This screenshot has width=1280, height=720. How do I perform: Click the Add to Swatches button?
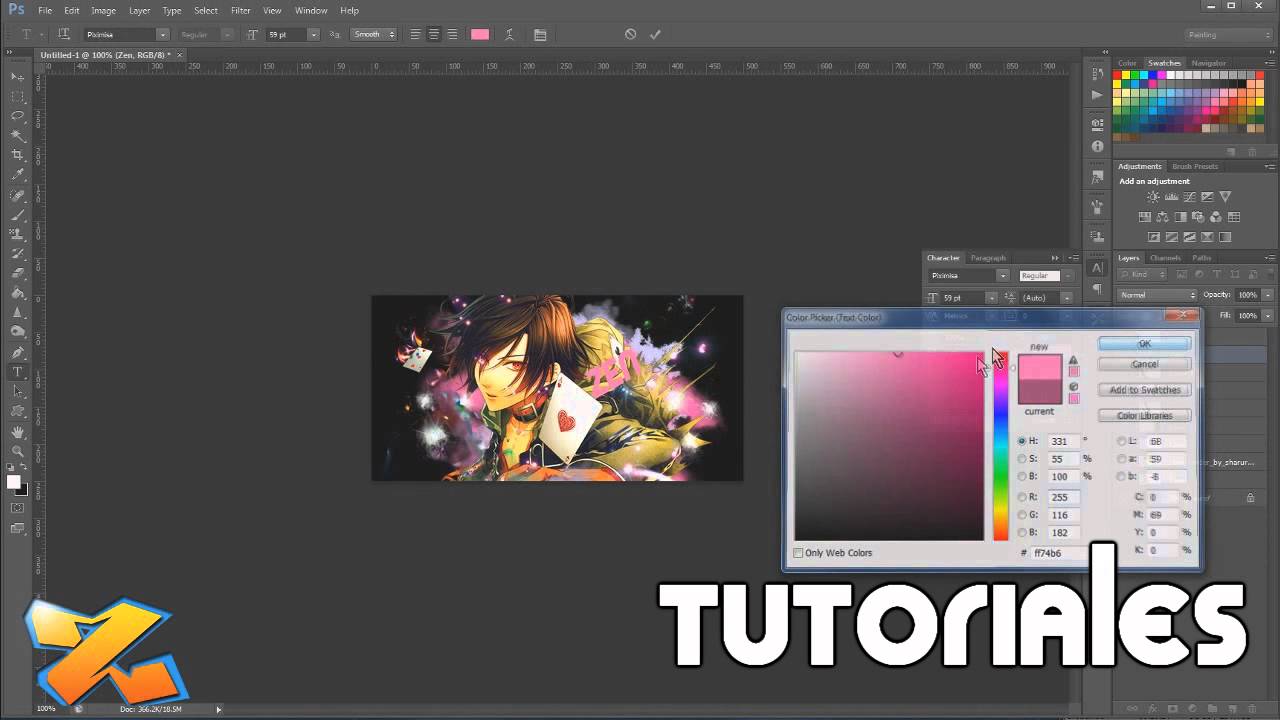pos(1145,390)
